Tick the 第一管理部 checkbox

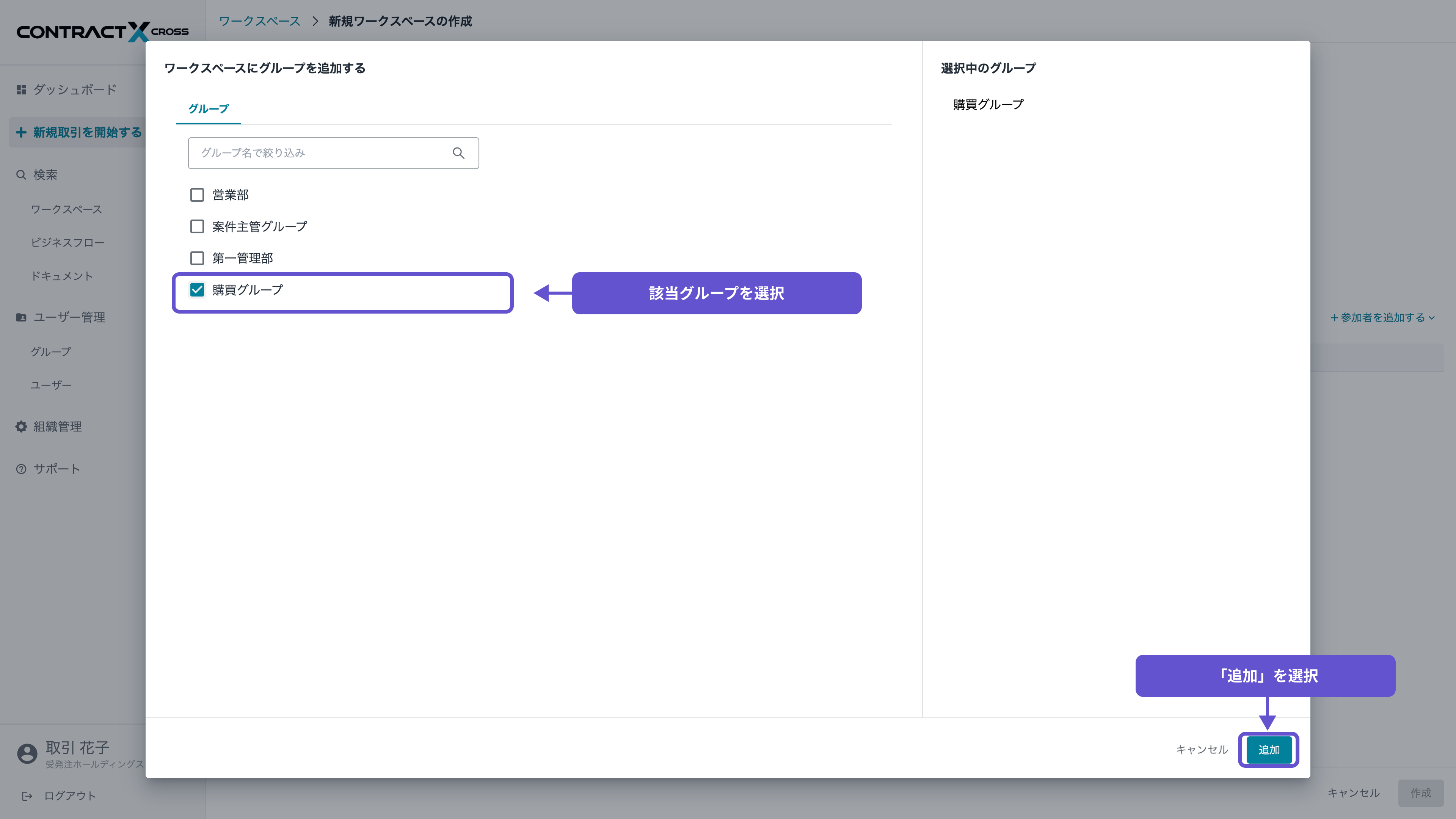coord(197,258)
